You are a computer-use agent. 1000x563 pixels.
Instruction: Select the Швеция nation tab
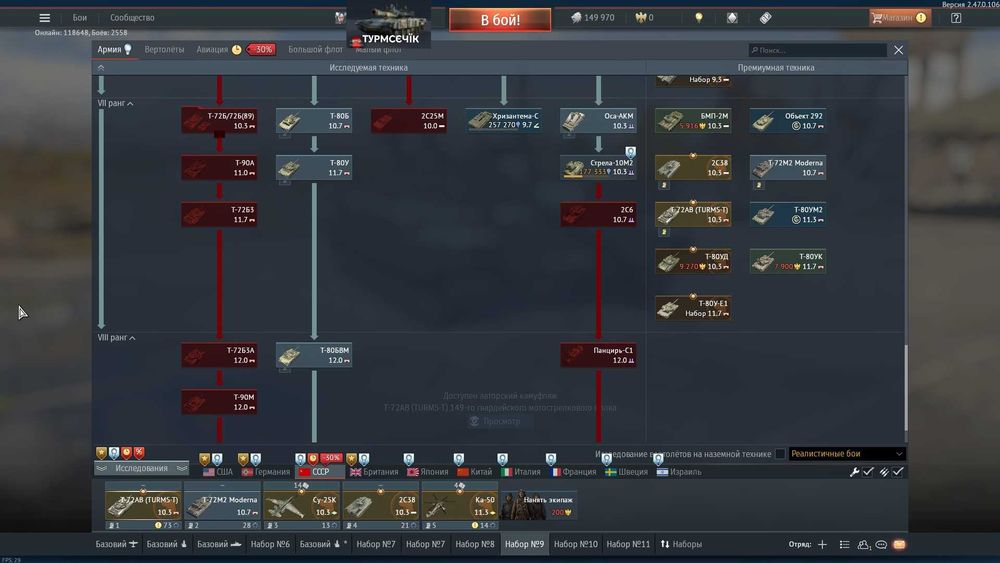[x=626, y=472]
